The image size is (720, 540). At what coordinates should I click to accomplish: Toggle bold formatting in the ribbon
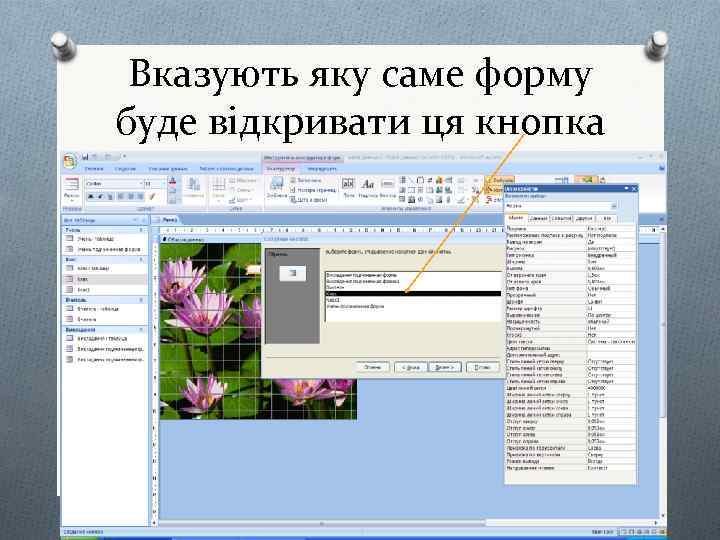[91, 197]
